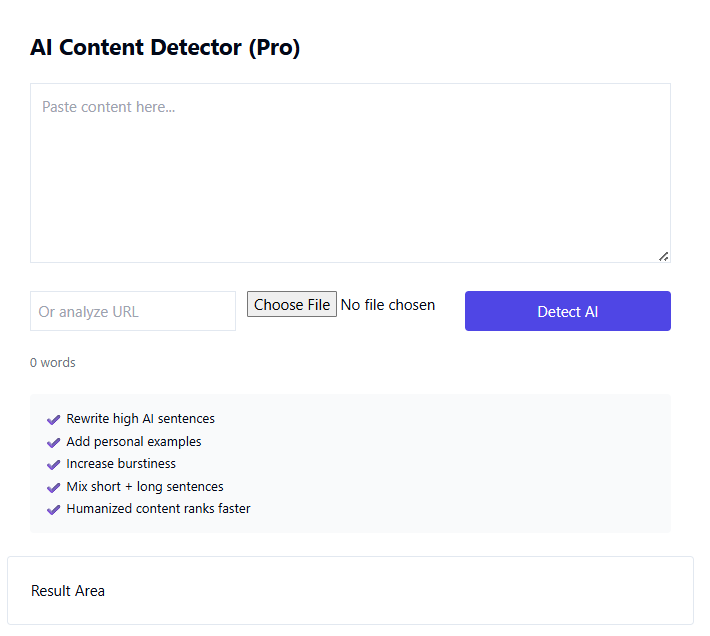Click the checkmark beside Humanized content ranks faster

point(54,510)
